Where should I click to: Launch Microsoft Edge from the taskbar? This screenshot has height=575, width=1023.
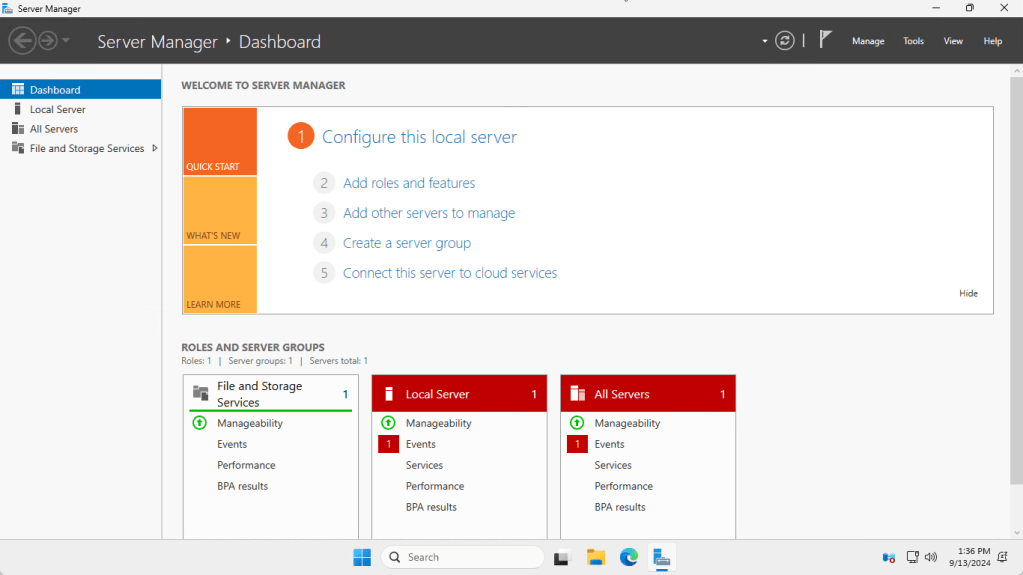click(628, 557)
